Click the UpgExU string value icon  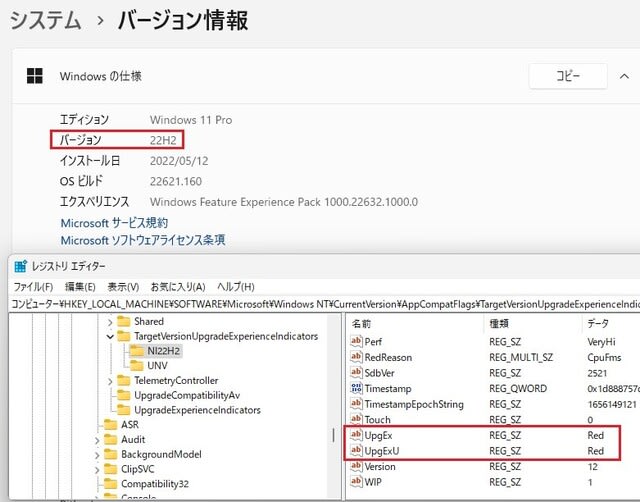coord(356,450)
